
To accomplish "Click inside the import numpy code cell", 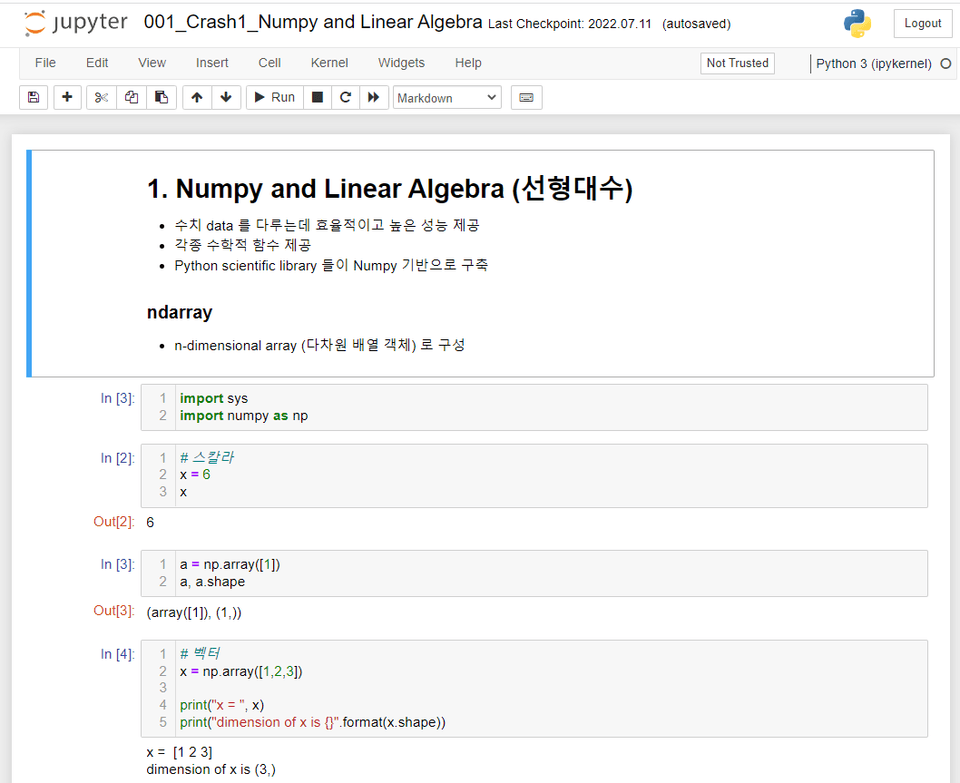I will [x=534, y=407].
